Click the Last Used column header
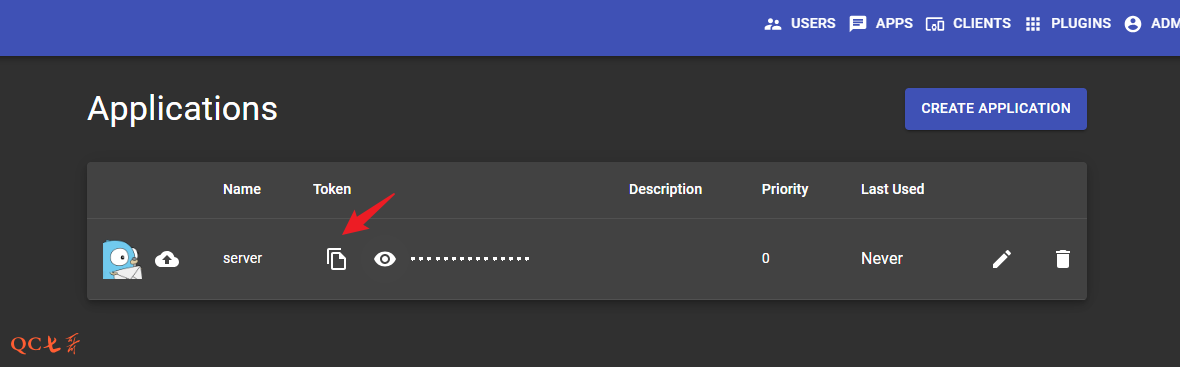Viewport: 1180px width, 367px height. tap(893, 189)
